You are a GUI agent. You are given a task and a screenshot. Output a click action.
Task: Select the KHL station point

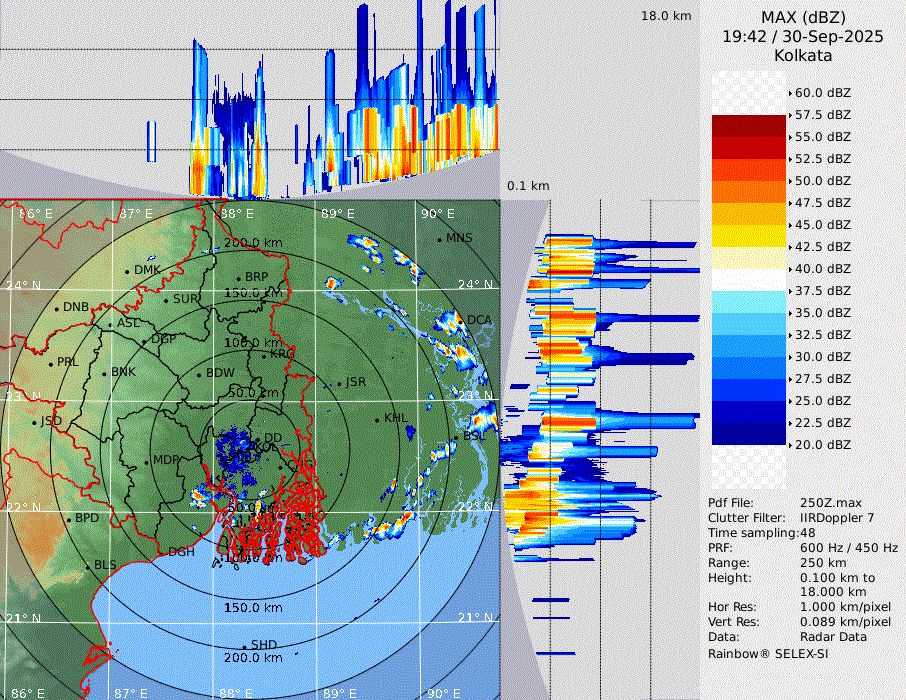point(378,419)
